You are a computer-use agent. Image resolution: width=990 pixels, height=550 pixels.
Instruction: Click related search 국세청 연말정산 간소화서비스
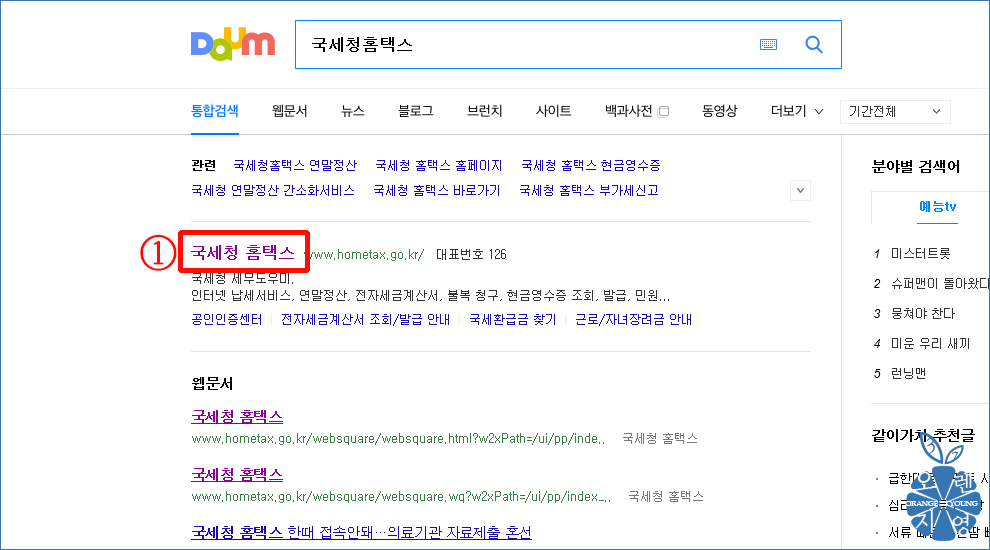[273, 191]
